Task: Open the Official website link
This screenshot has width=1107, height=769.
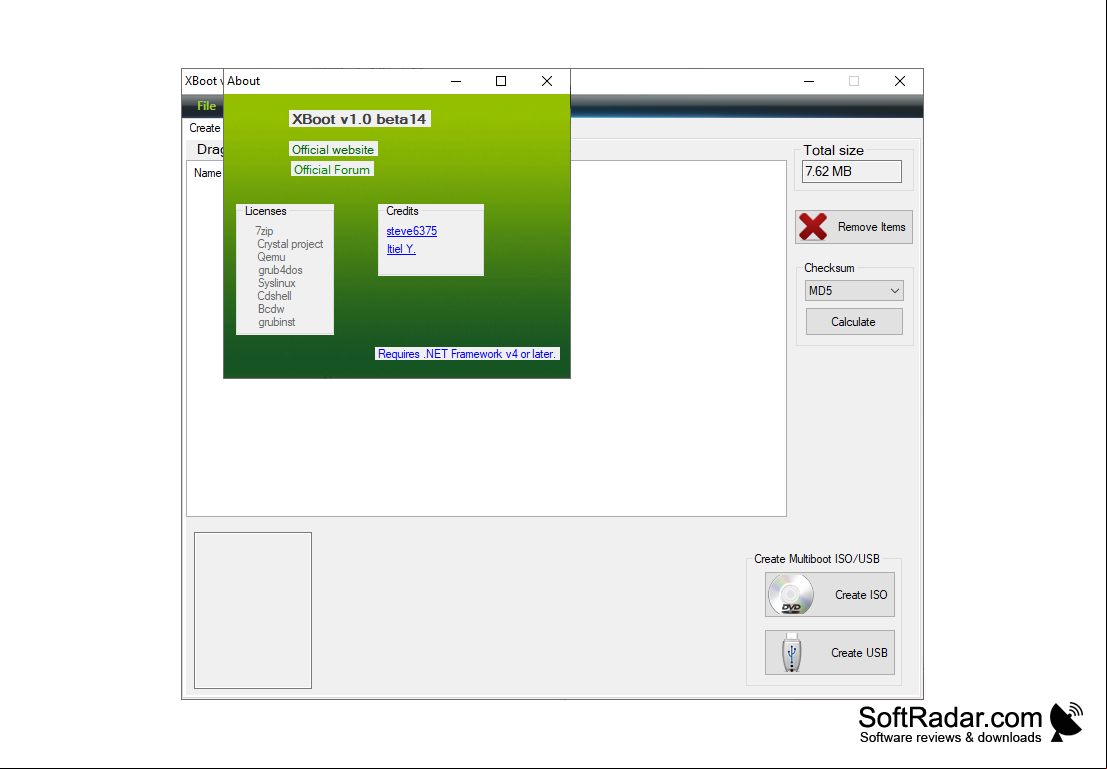Action: (333, 150)
